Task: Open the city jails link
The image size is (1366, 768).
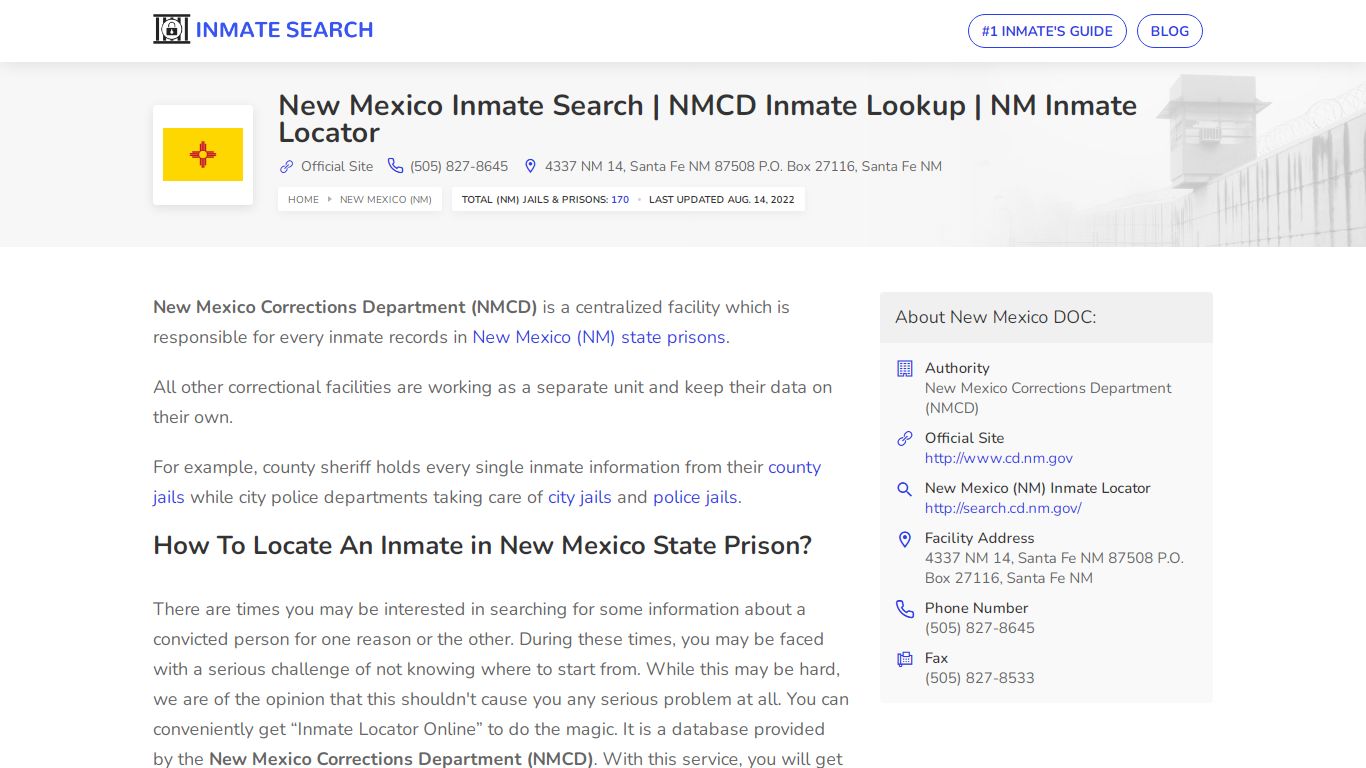Action: pyautogui.click(x=579, y=497)
